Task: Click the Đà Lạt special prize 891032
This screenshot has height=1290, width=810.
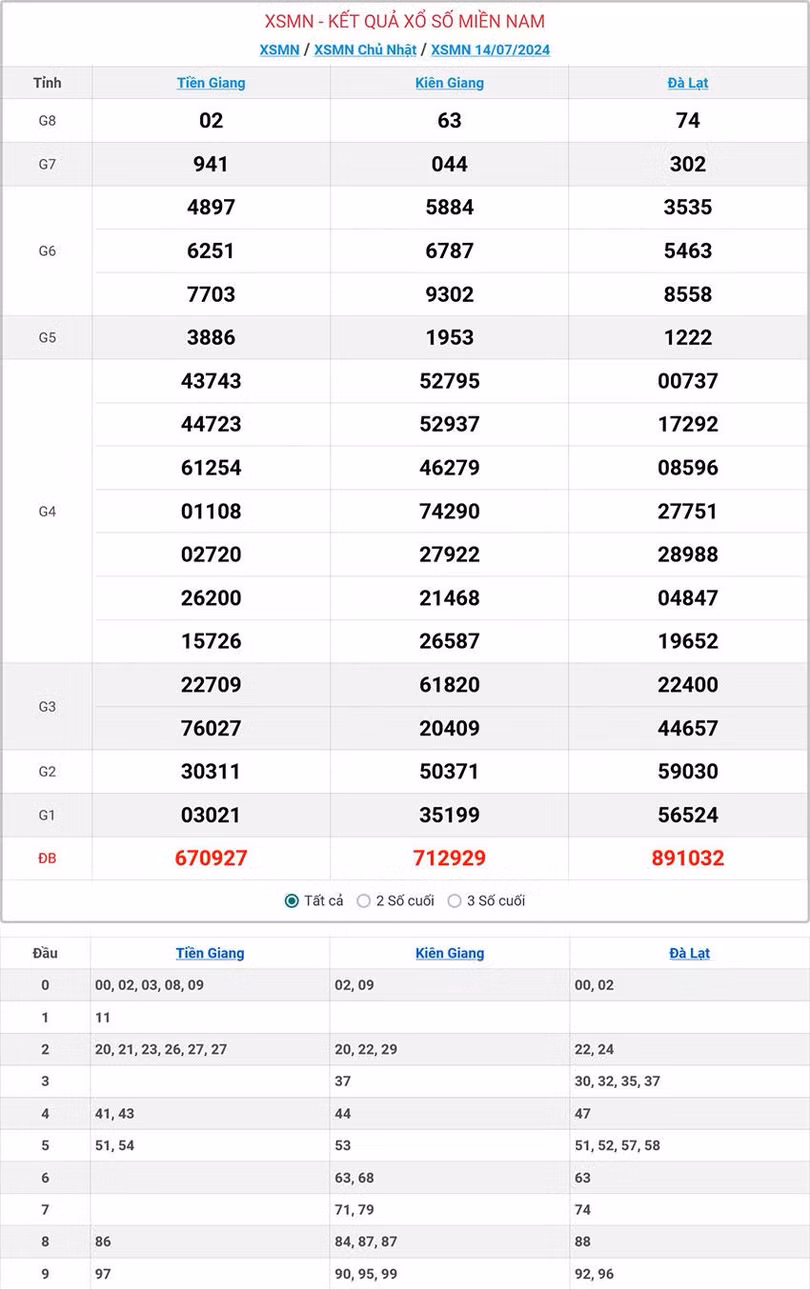Action: 688,858
